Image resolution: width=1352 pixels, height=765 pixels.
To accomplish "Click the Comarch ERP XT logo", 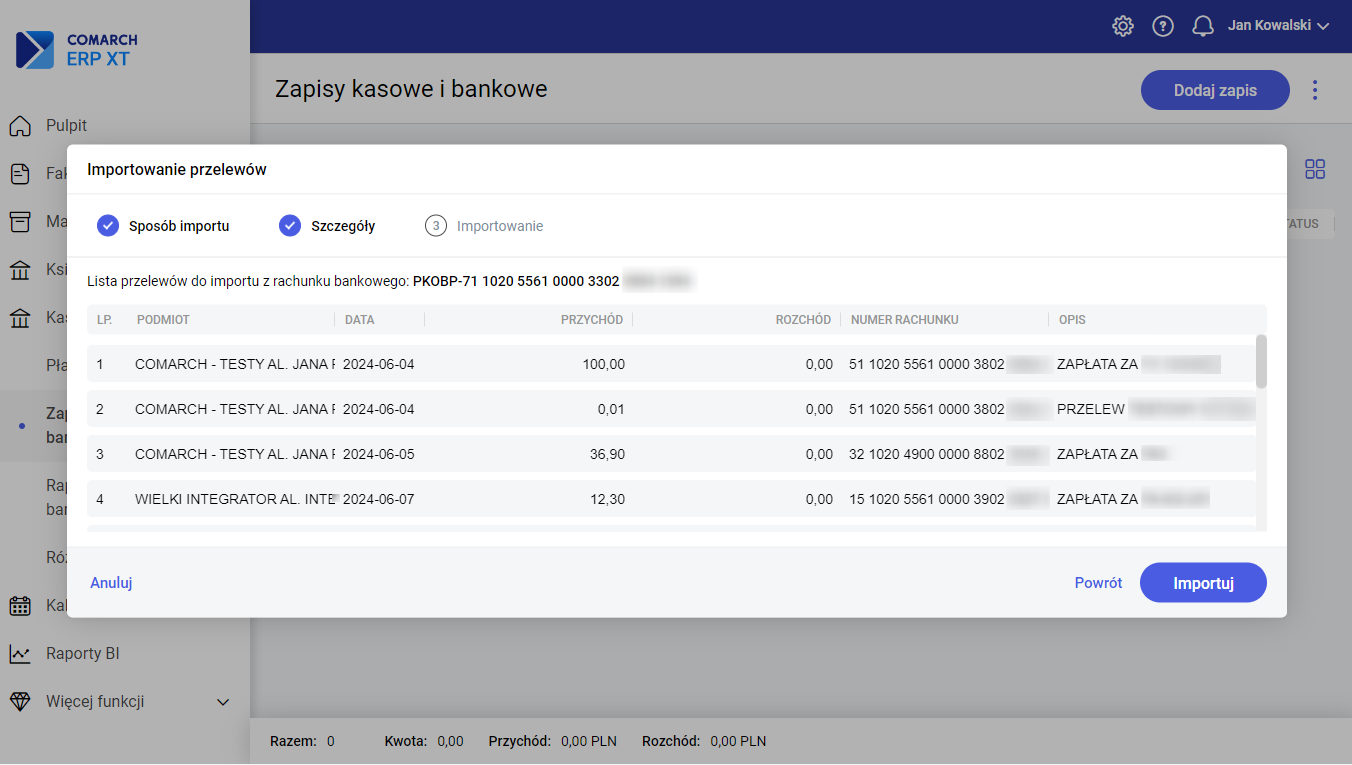I will coord(77,50).
